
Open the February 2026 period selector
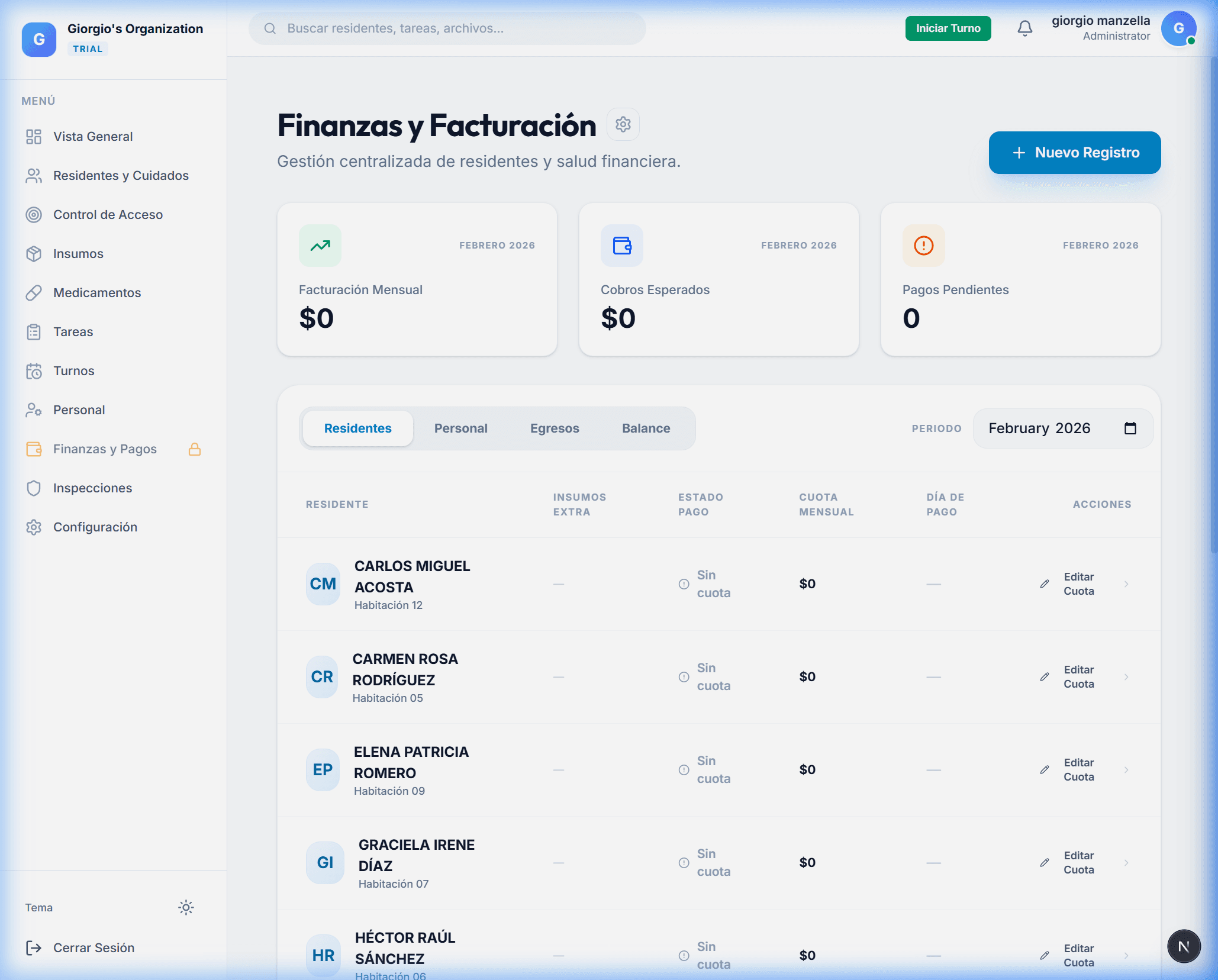(x=1053, y=428)
